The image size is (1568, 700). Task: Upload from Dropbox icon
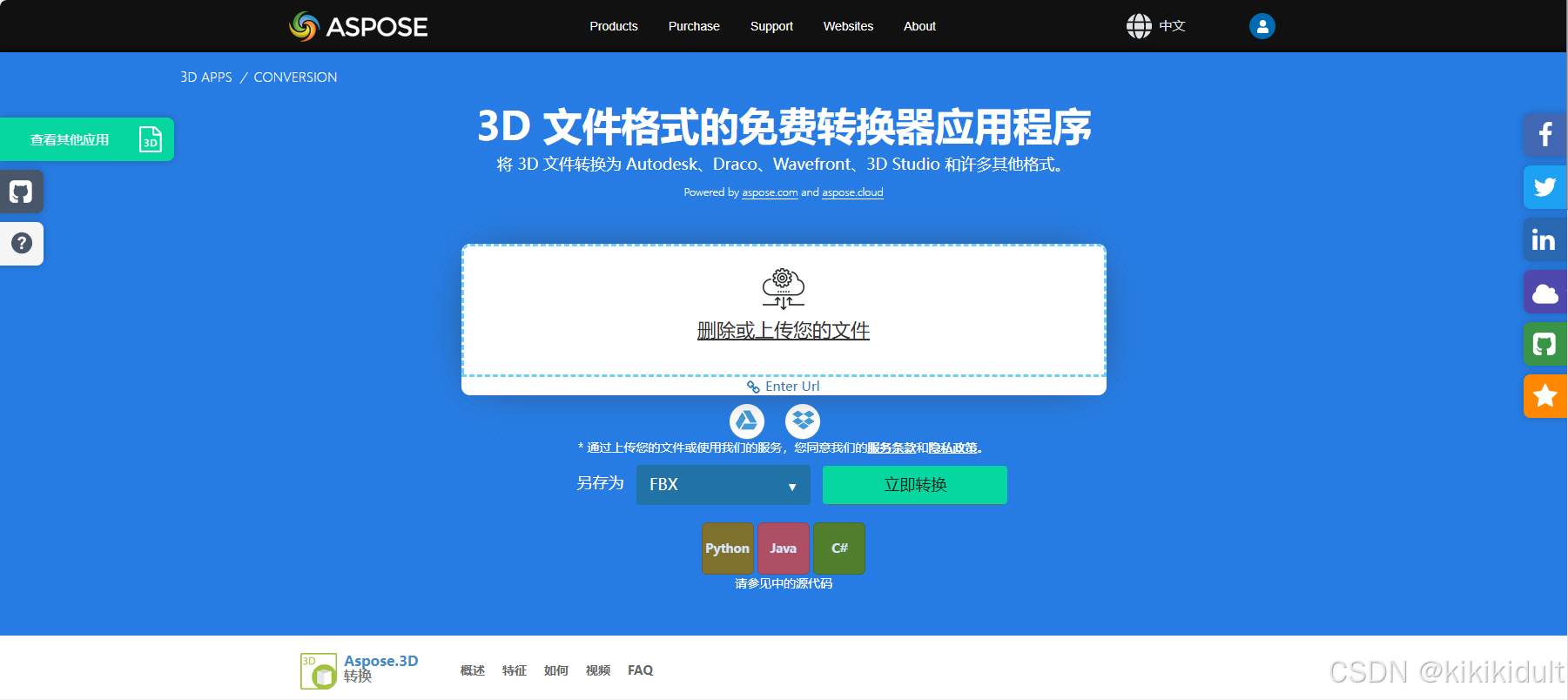tap(803, 421)
